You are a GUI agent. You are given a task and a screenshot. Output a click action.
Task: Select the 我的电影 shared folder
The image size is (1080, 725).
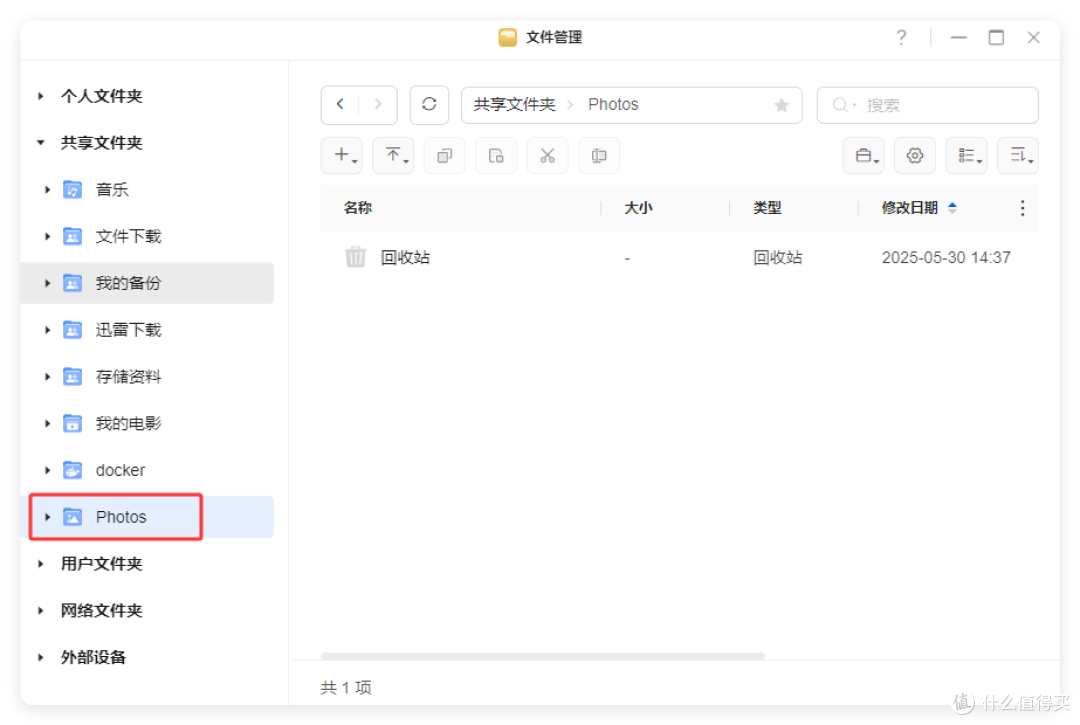tap(128, 424)
